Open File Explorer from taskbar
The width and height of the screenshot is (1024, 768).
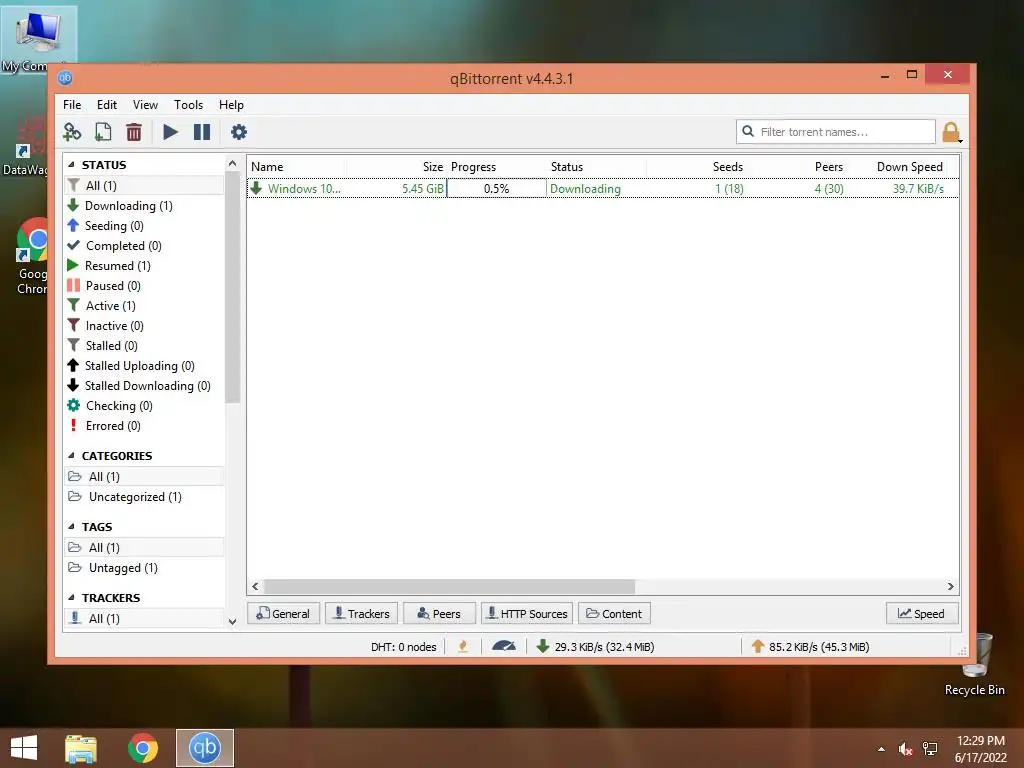point(81,748)
